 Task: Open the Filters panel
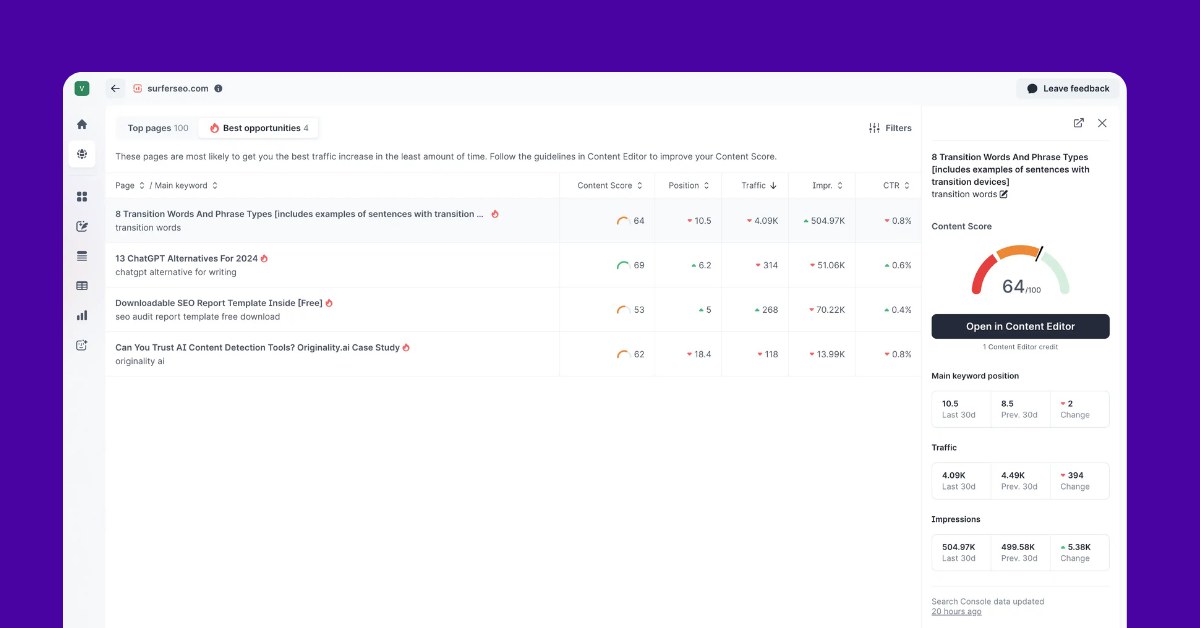(890, 128)
